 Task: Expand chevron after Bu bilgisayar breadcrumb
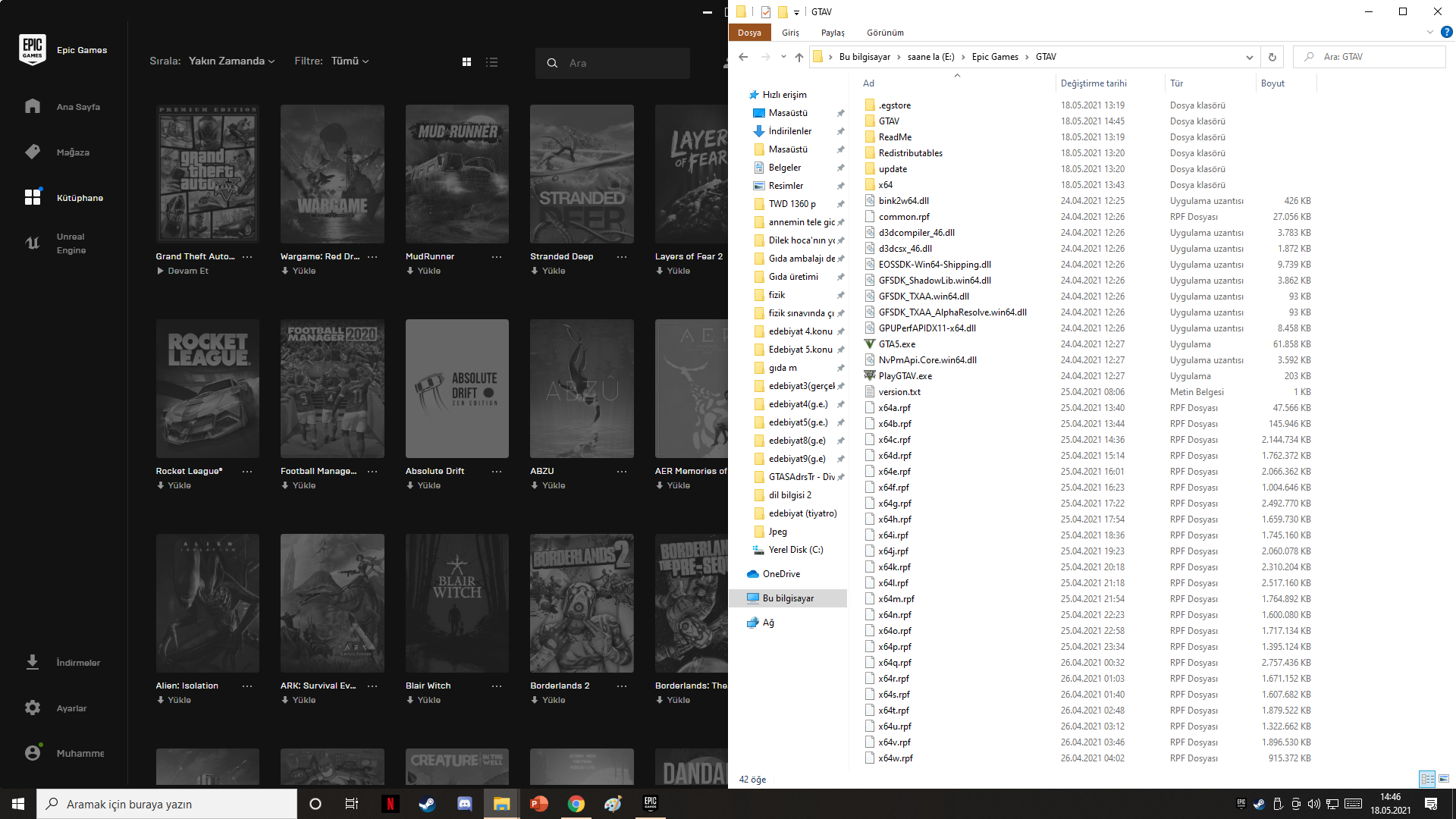click(x=899, y=57)
